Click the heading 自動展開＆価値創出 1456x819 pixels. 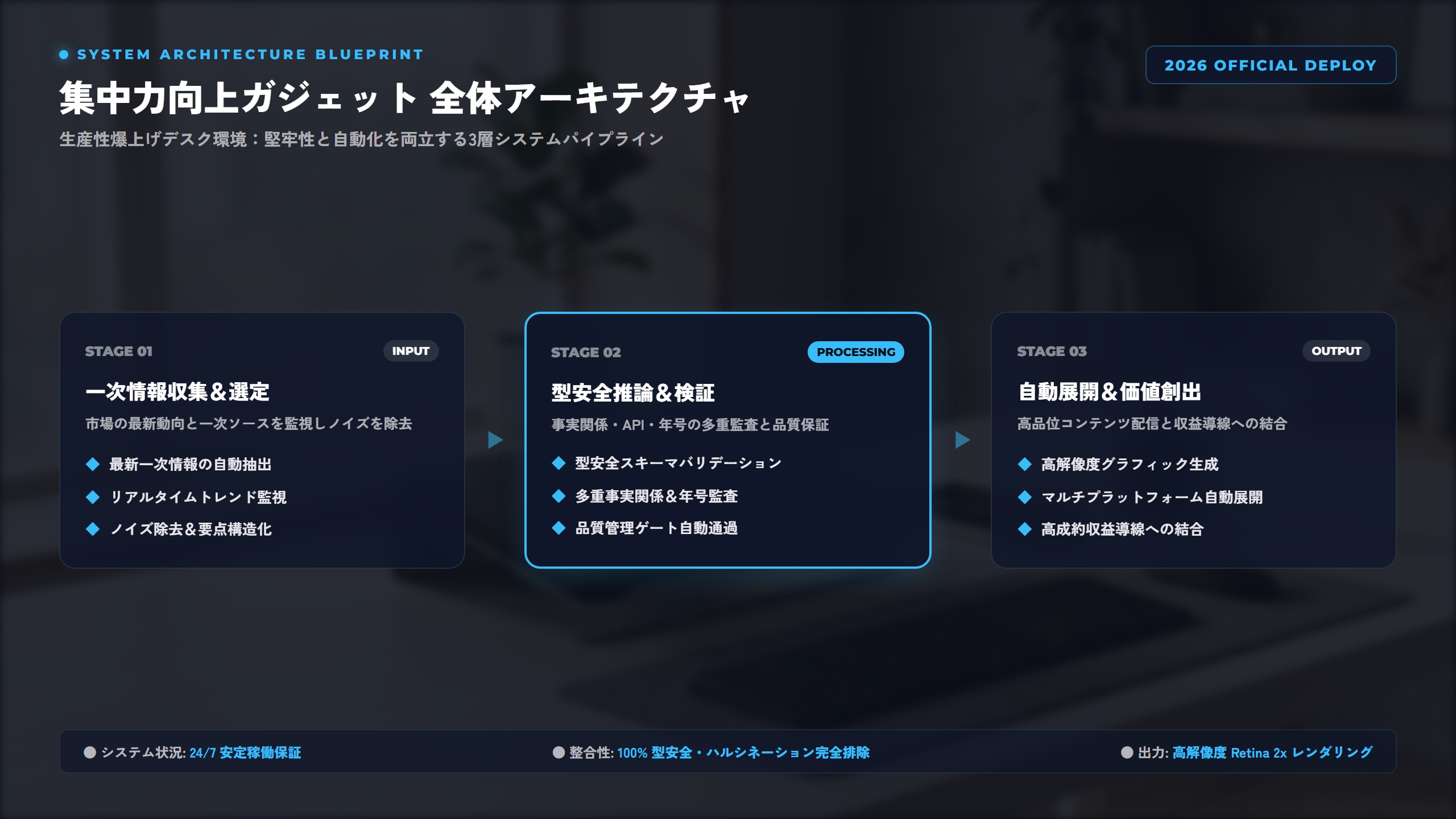(x=1109, y=392)
